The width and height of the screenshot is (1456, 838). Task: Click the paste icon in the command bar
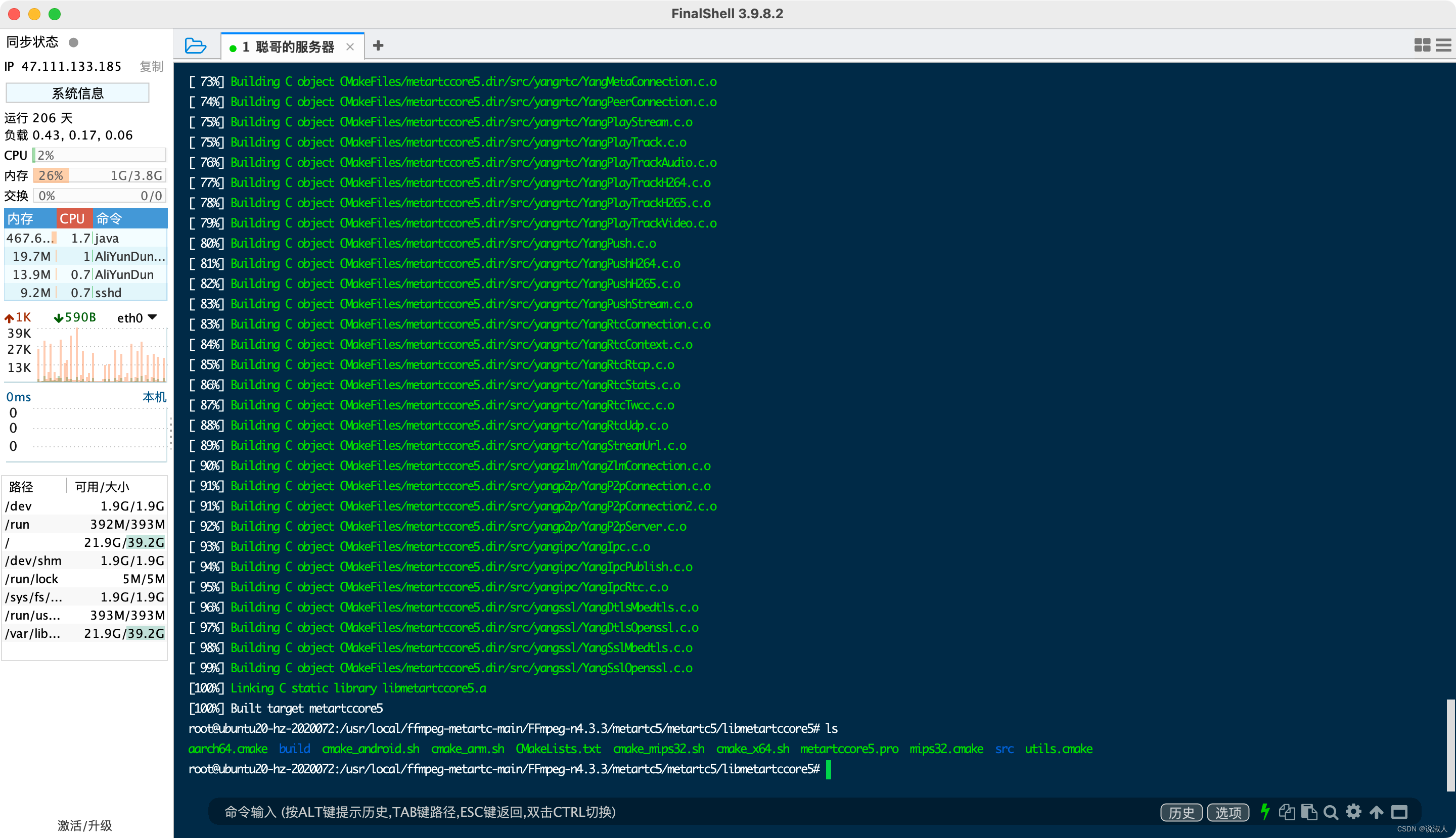pos(1309,812)
